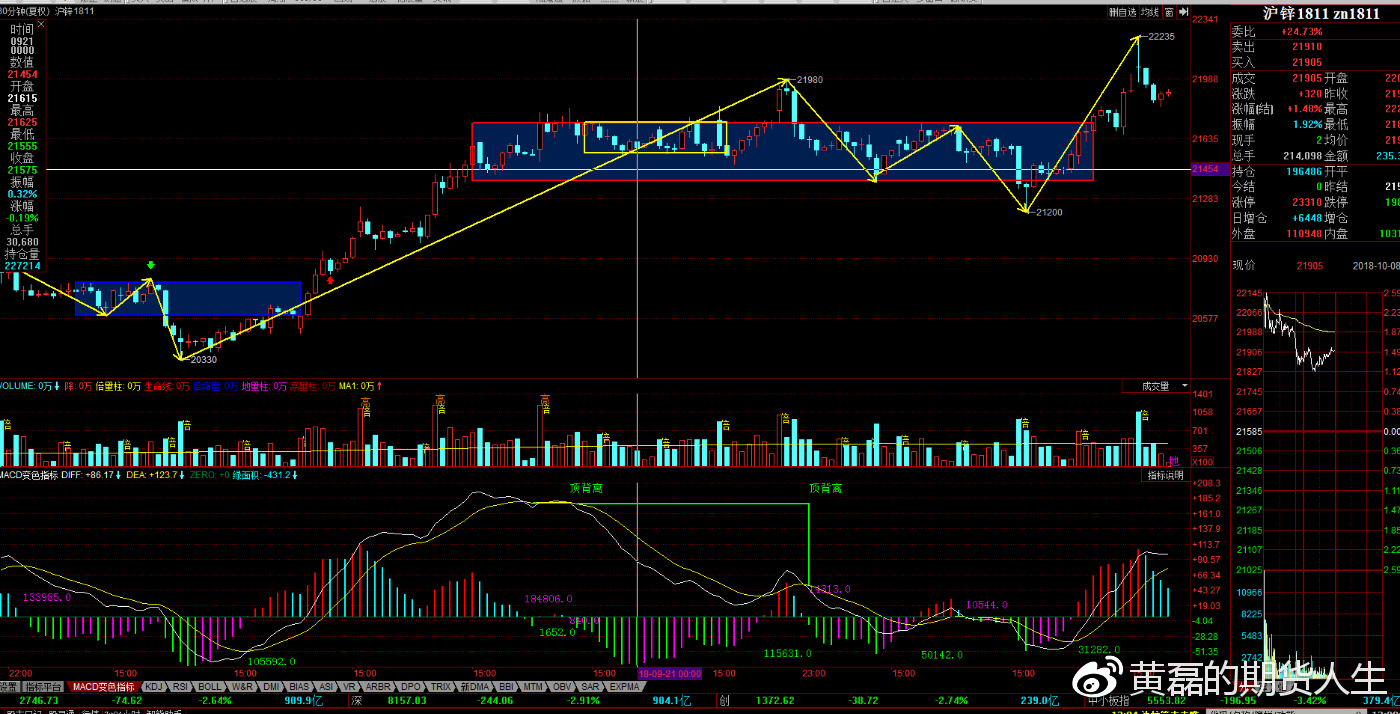Click the MA1: 0万 volume indicator label
This screenshot has height=714, width=1400.
tap(361, 386)
